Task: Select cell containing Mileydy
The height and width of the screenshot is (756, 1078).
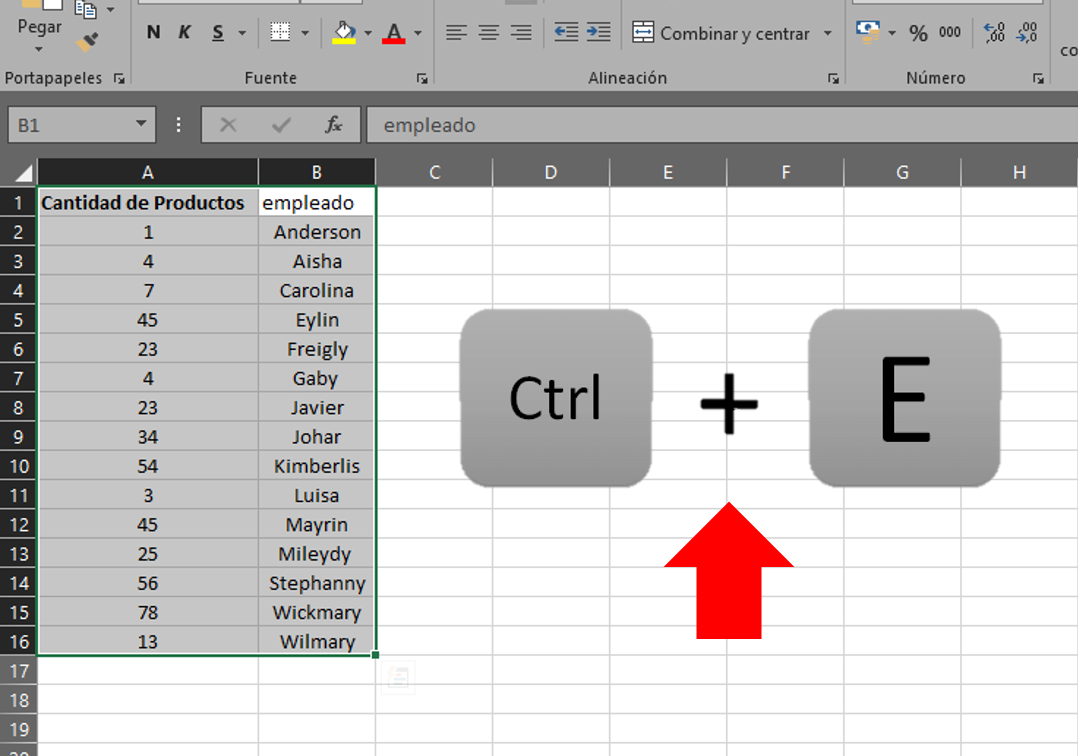Action: point(316,554)
